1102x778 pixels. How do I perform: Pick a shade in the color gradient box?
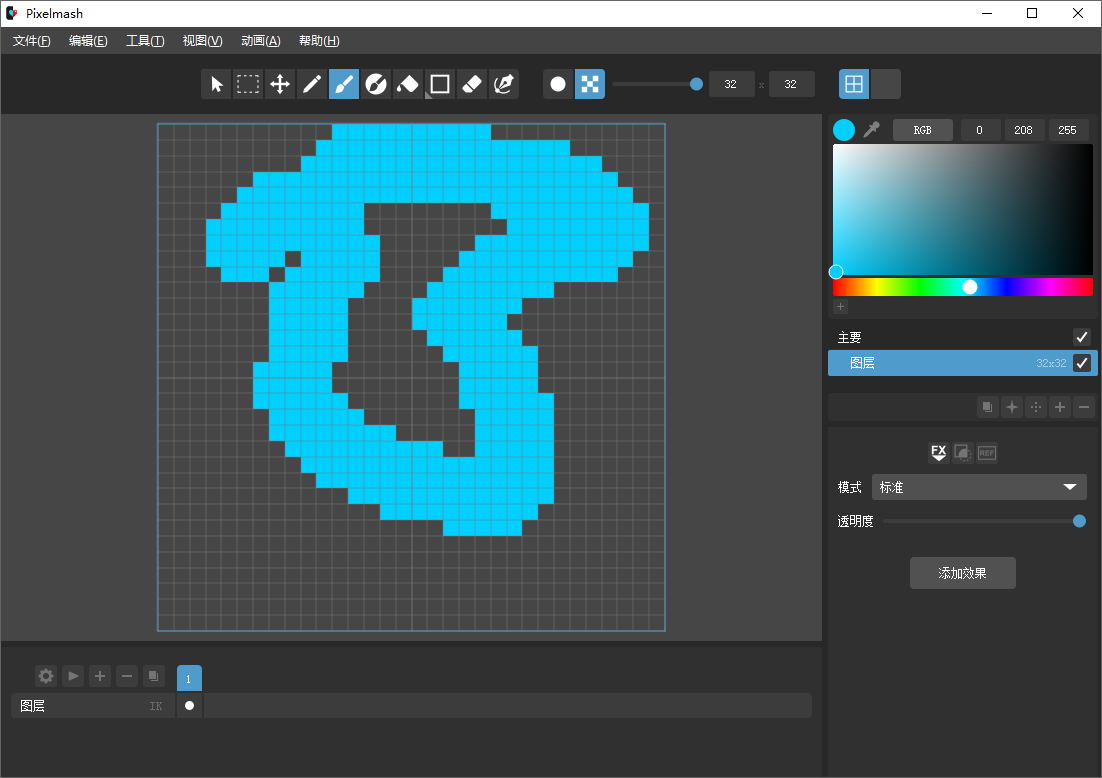(963, 209)
